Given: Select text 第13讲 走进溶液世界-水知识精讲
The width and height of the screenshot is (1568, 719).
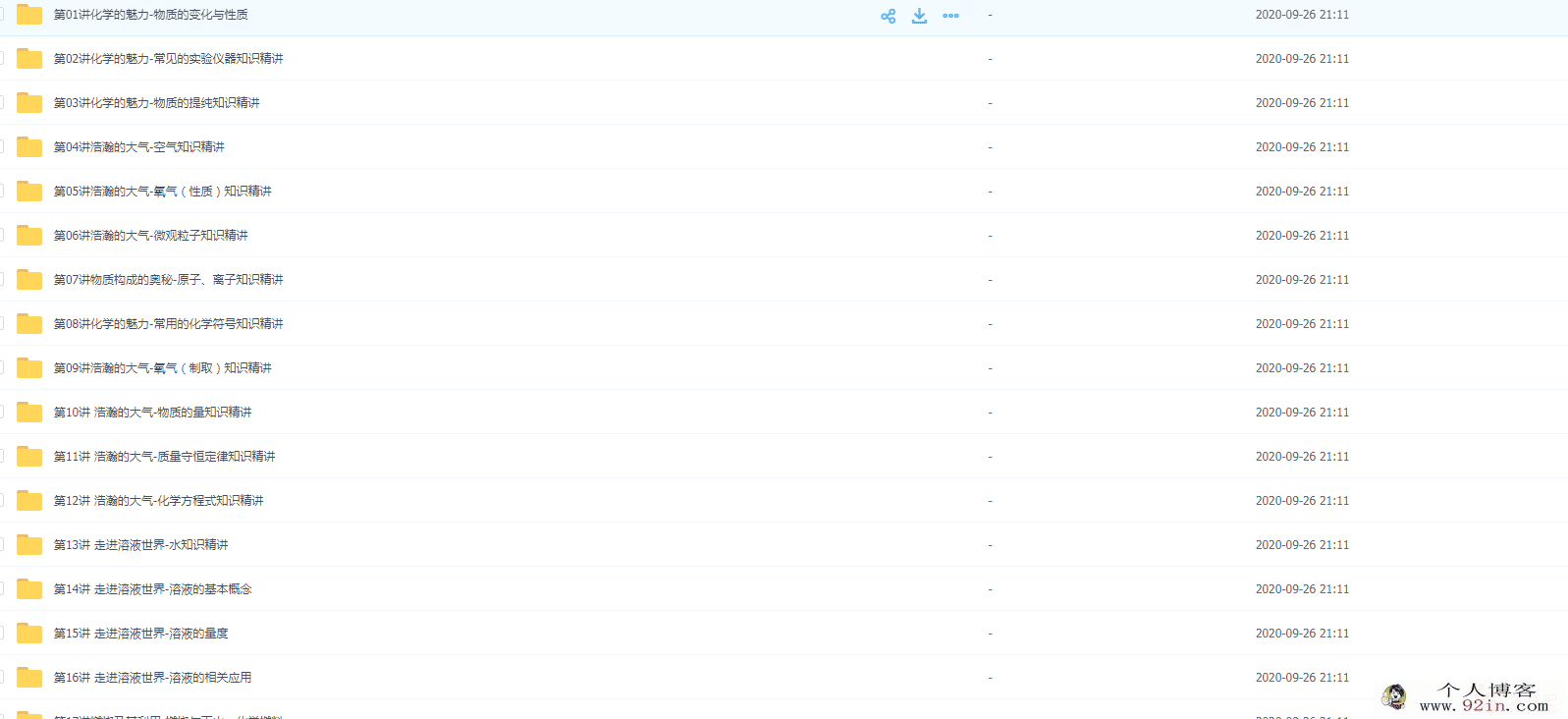Looking at the screenshot, I should 140,545.
